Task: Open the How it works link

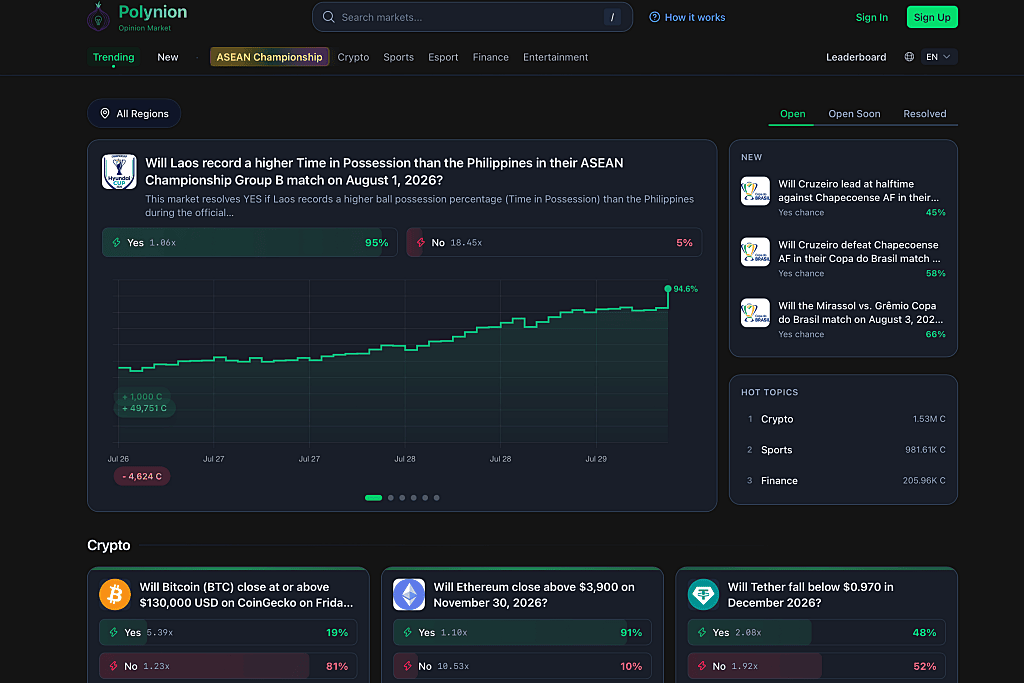Action: pos(687,17)
